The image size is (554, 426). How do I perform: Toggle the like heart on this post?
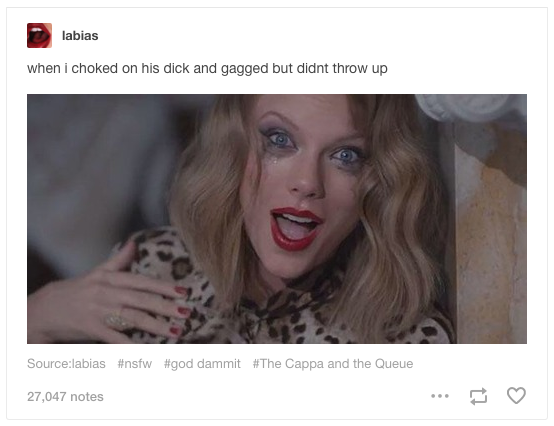(x=516, y=396)
